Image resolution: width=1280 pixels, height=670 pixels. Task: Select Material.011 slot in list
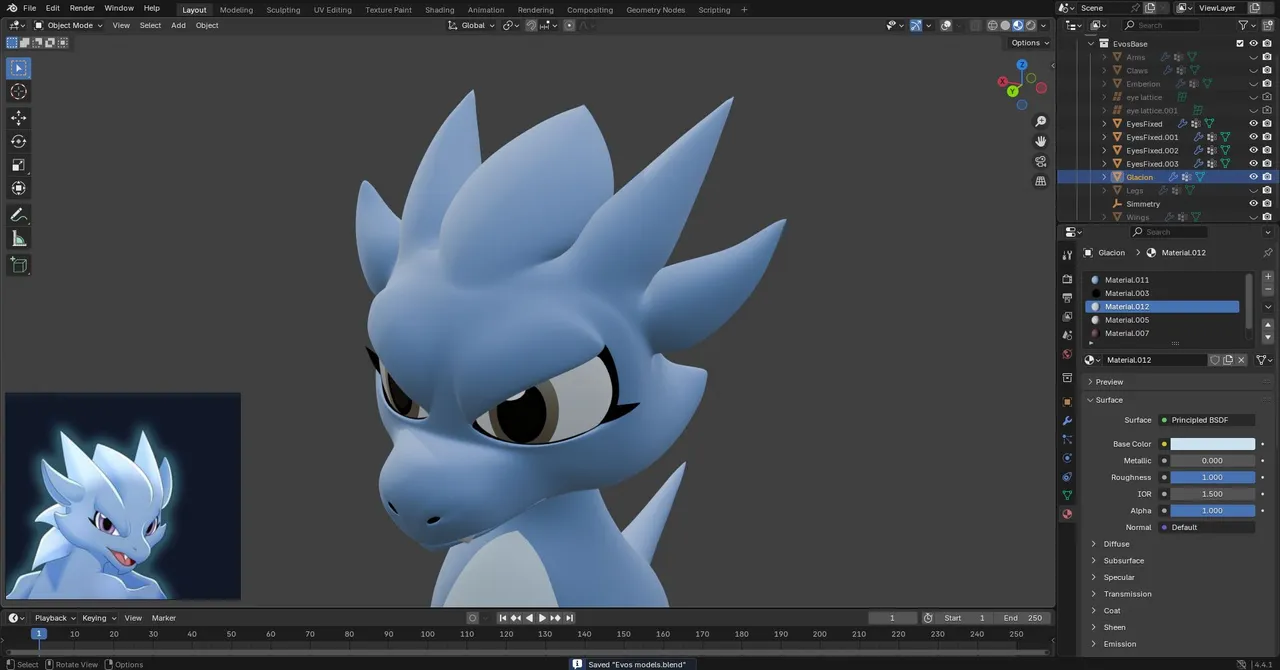(x=1163, y=280)
